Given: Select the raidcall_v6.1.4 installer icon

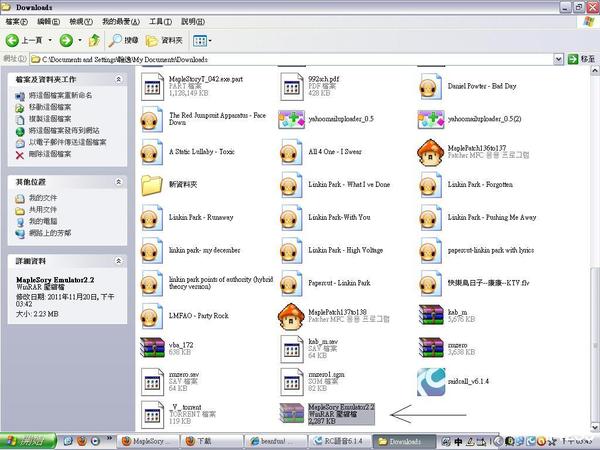Looking at the screenshot, I should pos(431,380).
